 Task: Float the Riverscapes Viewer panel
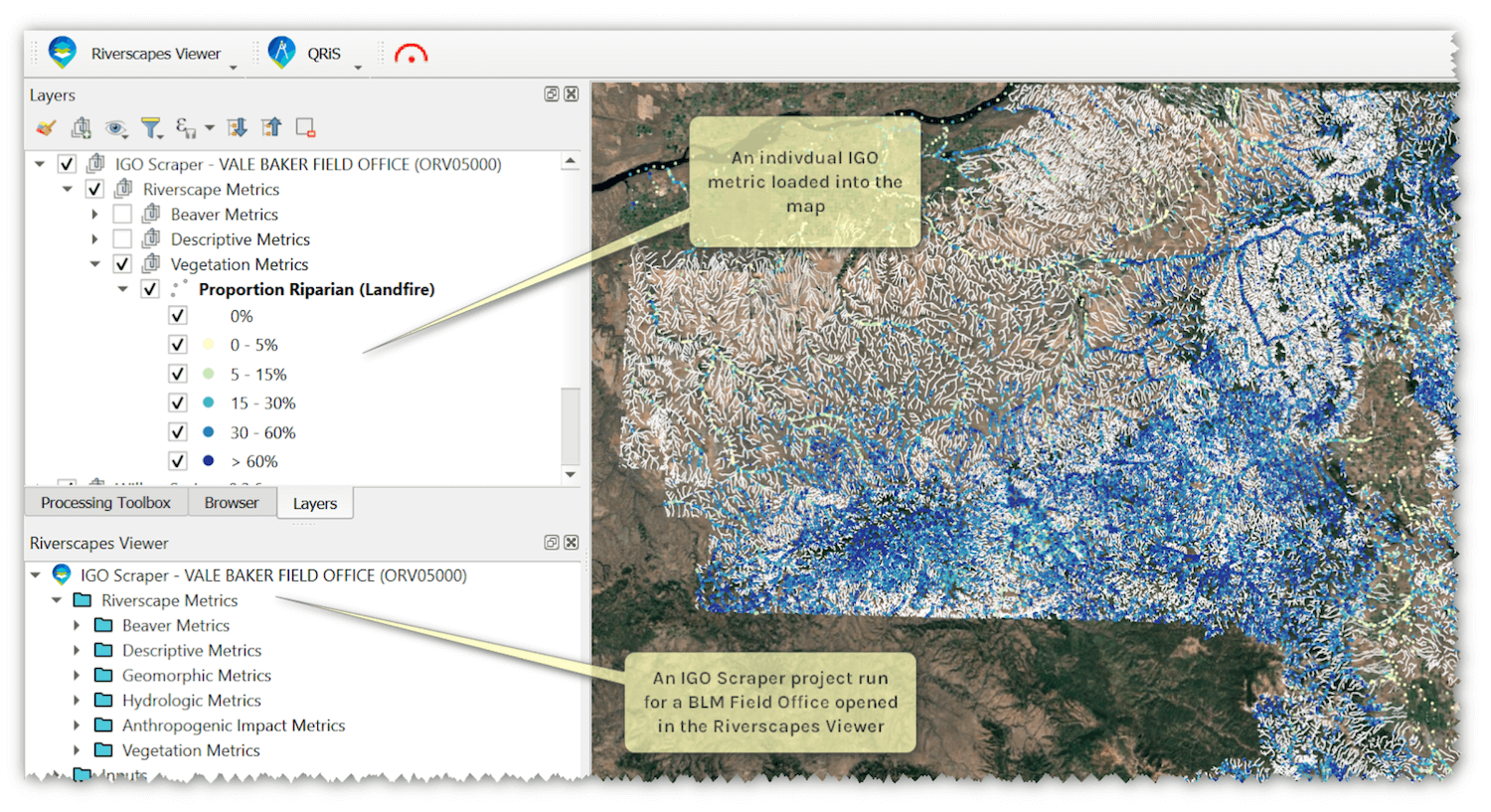pyautogui.click(x=552, y=543)
